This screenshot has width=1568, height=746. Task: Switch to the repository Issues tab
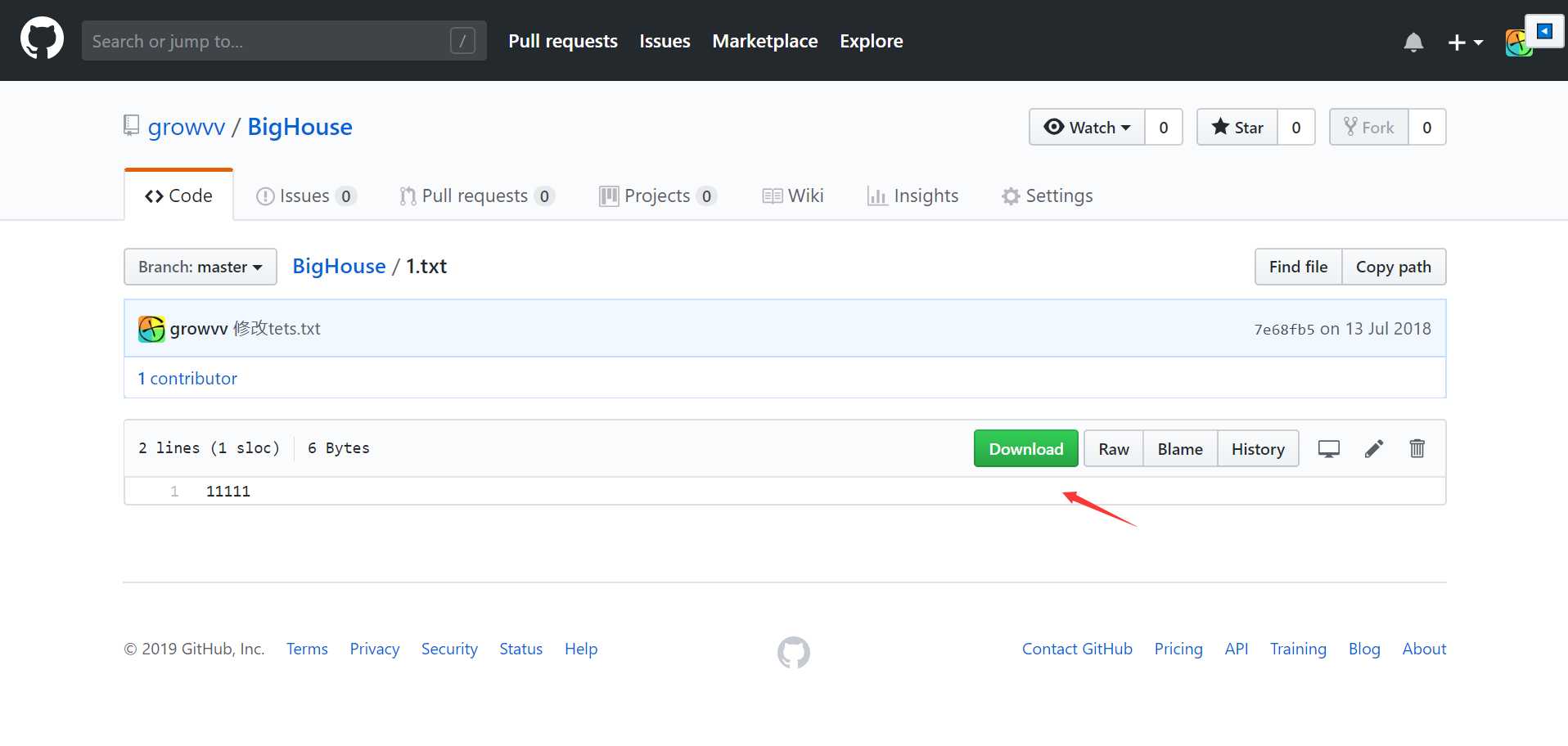click(306, 195)
